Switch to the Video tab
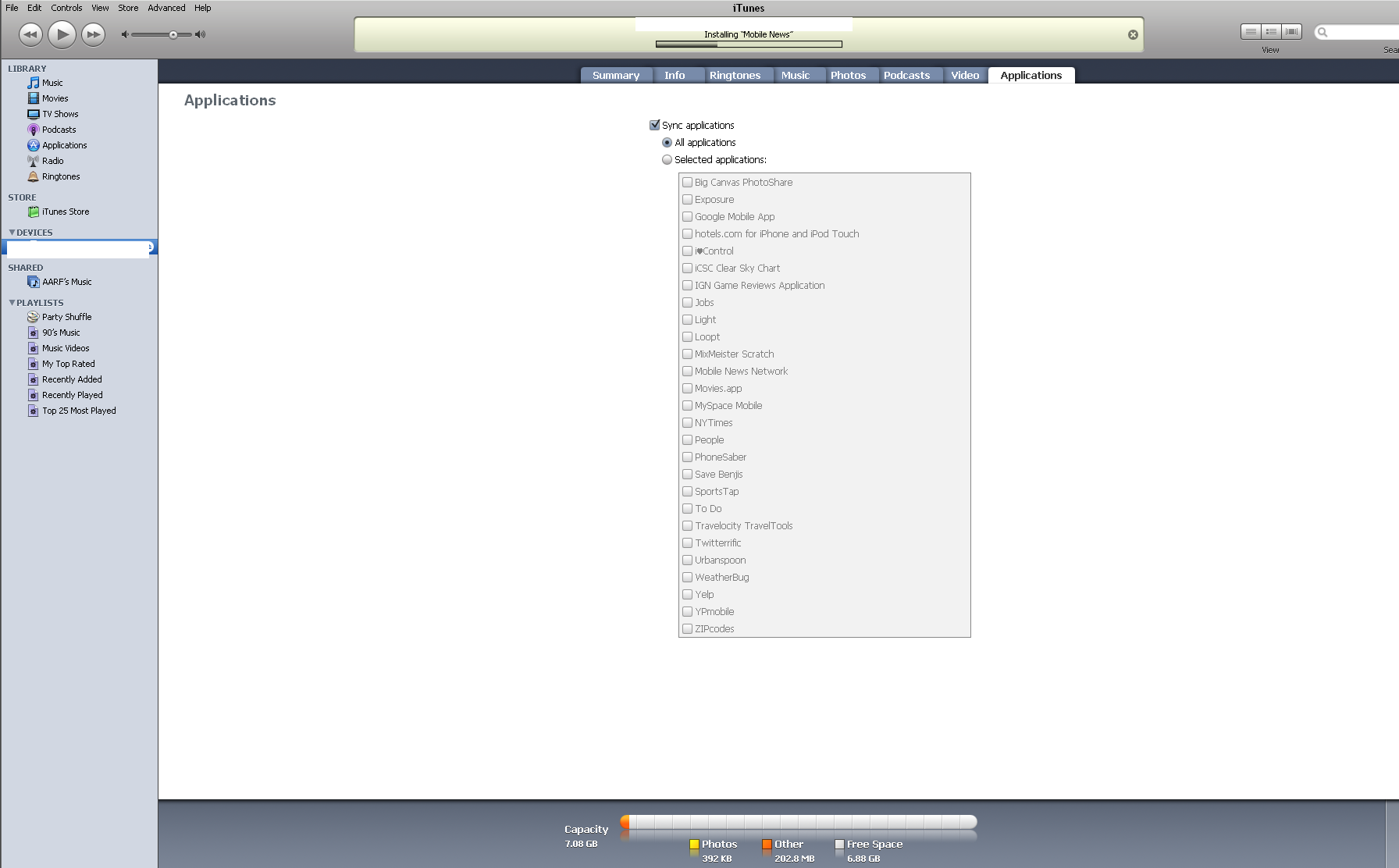 point(965,75)
